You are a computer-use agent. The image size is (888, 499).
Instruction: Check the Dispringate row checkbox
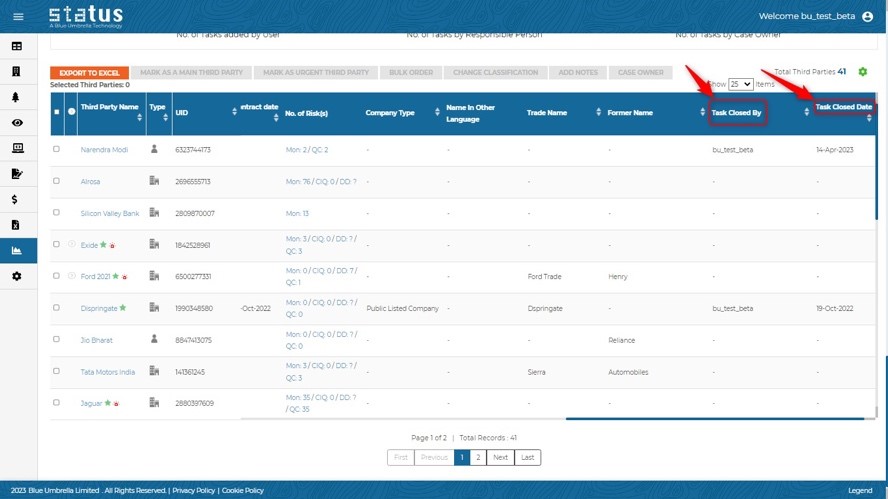[x=56, y=308]
